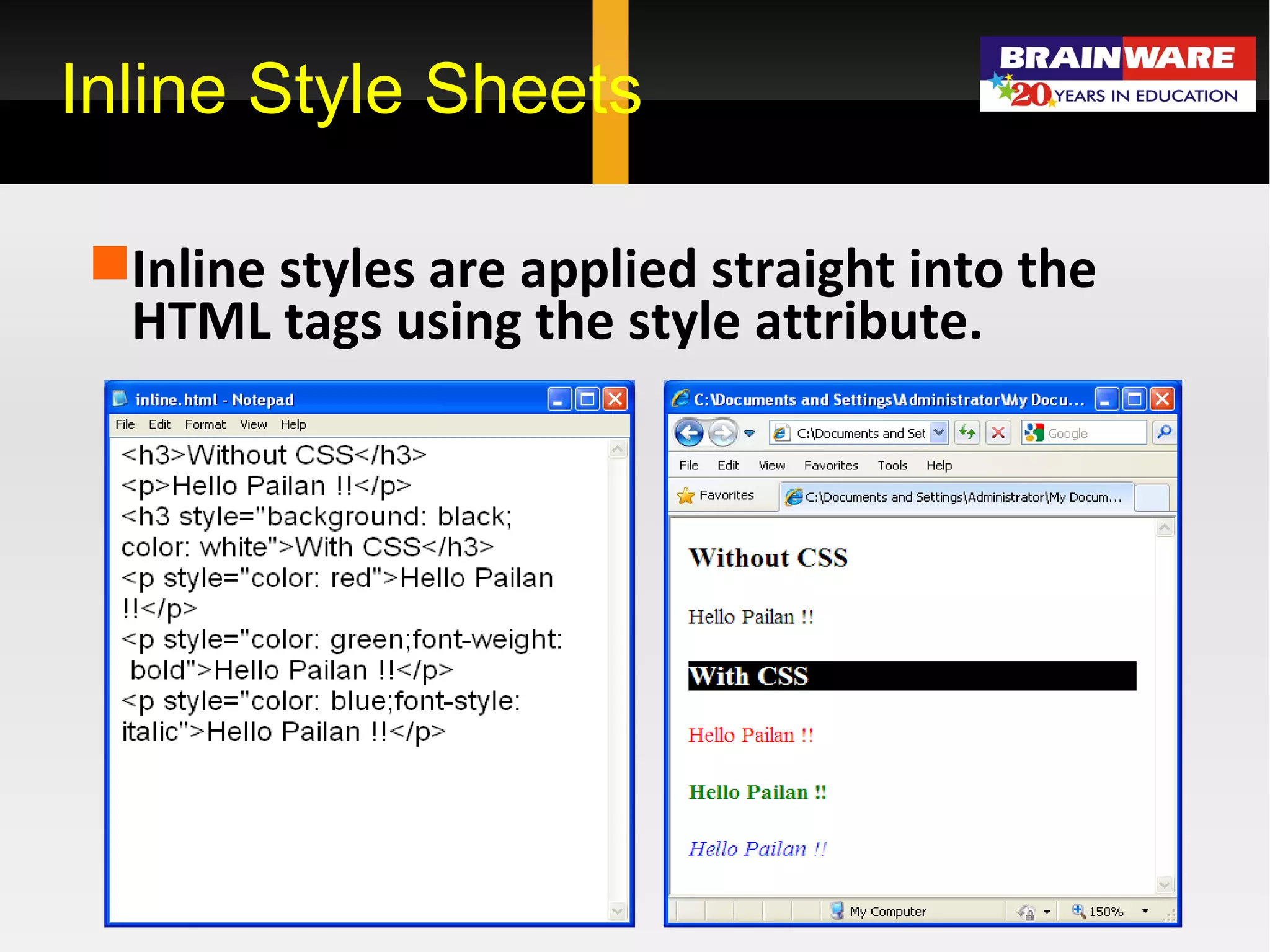
Task: Click Notepad's scroll down arrow
Action: tap(617, 911)
